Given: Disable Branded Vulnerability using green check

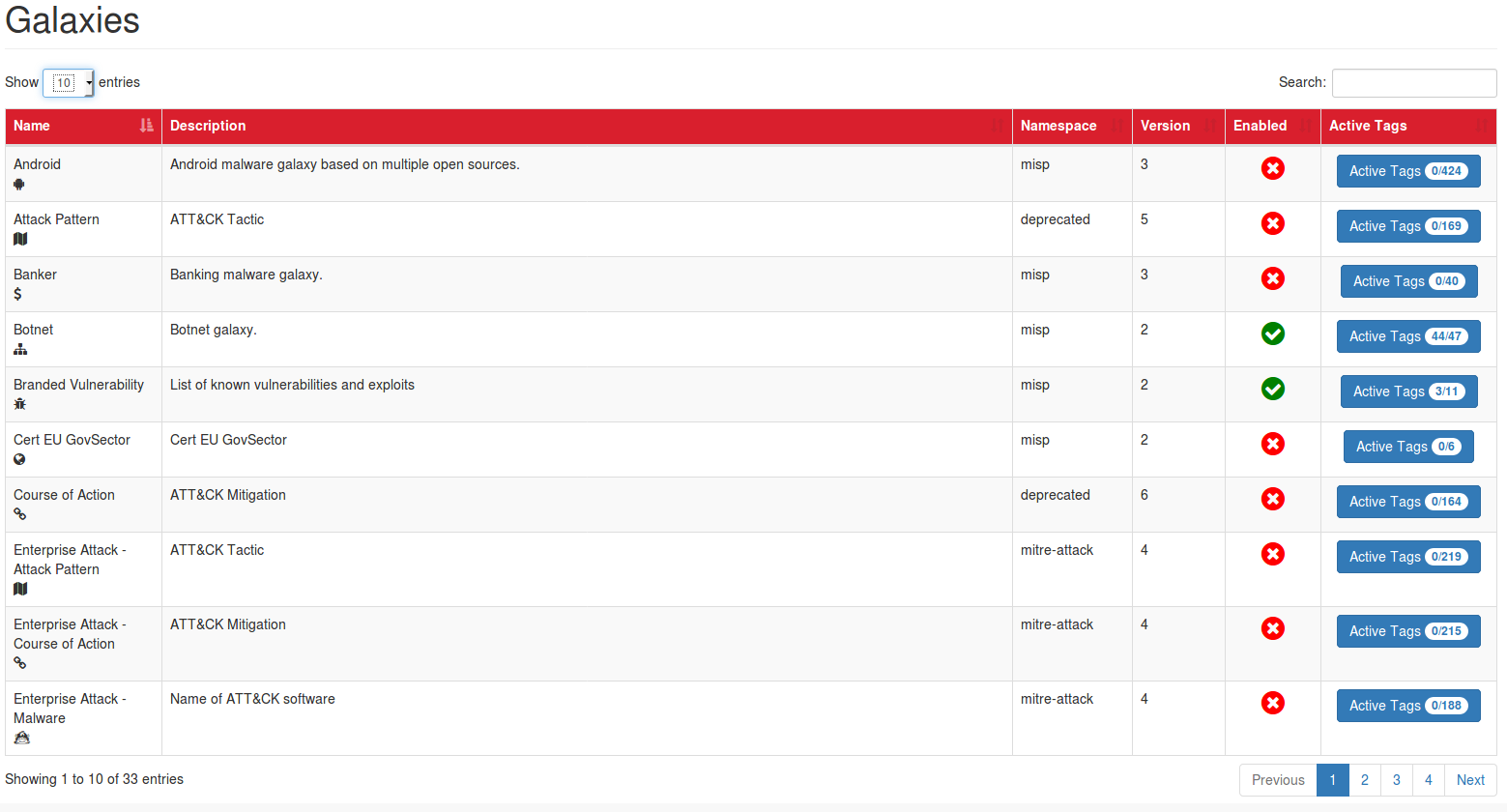Looking at the screenshot, I should [x=1272, y=389].
